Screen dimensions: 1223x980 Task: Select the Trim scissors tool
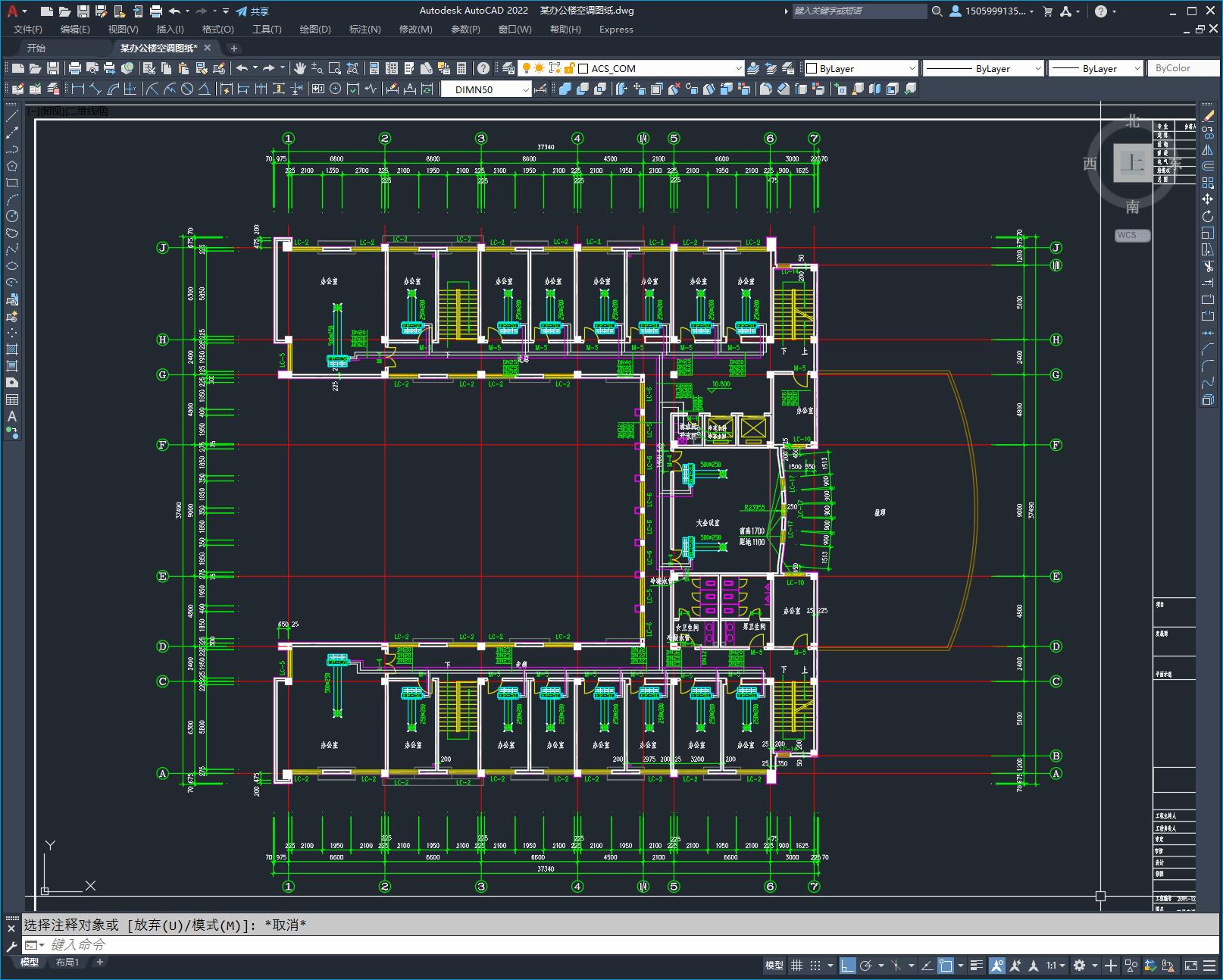(1208, 266)
